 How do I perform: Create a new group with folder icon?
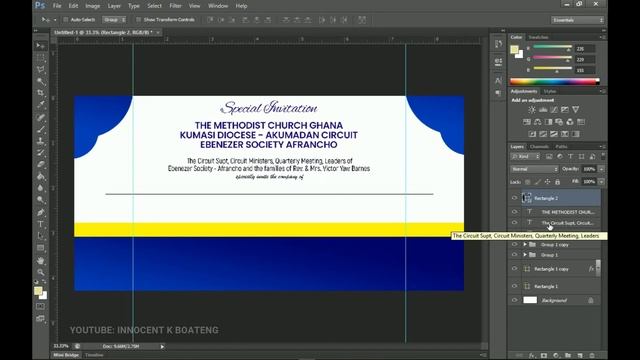(x=568, y=356)
